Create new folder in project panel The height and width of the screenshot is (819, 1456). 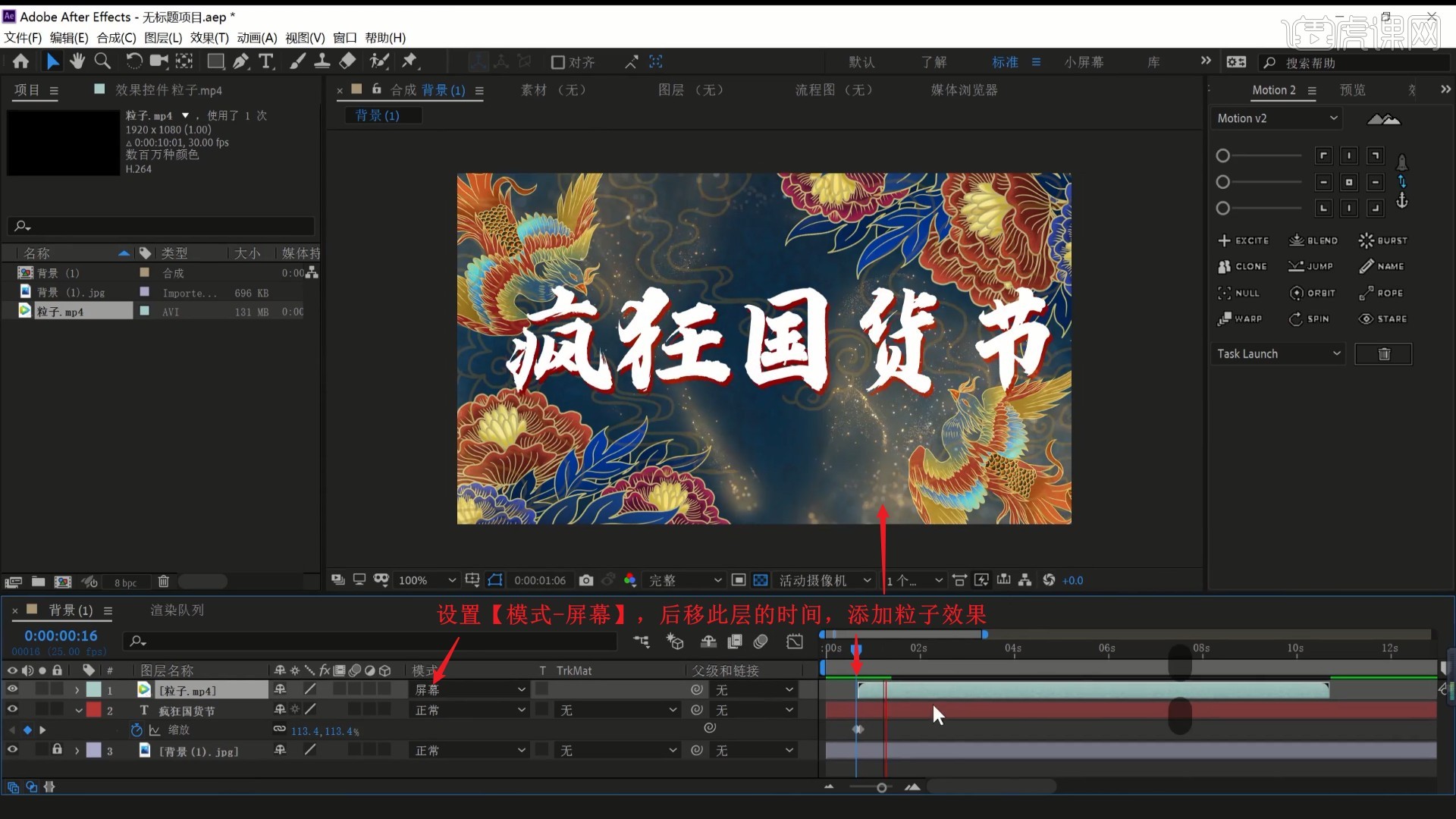coord(38,582)
